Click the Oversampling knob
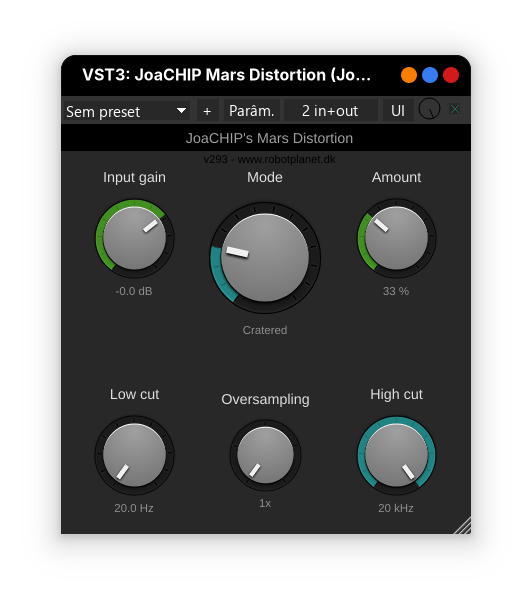This screenshot has height=601, width=532. pos(265,455)
